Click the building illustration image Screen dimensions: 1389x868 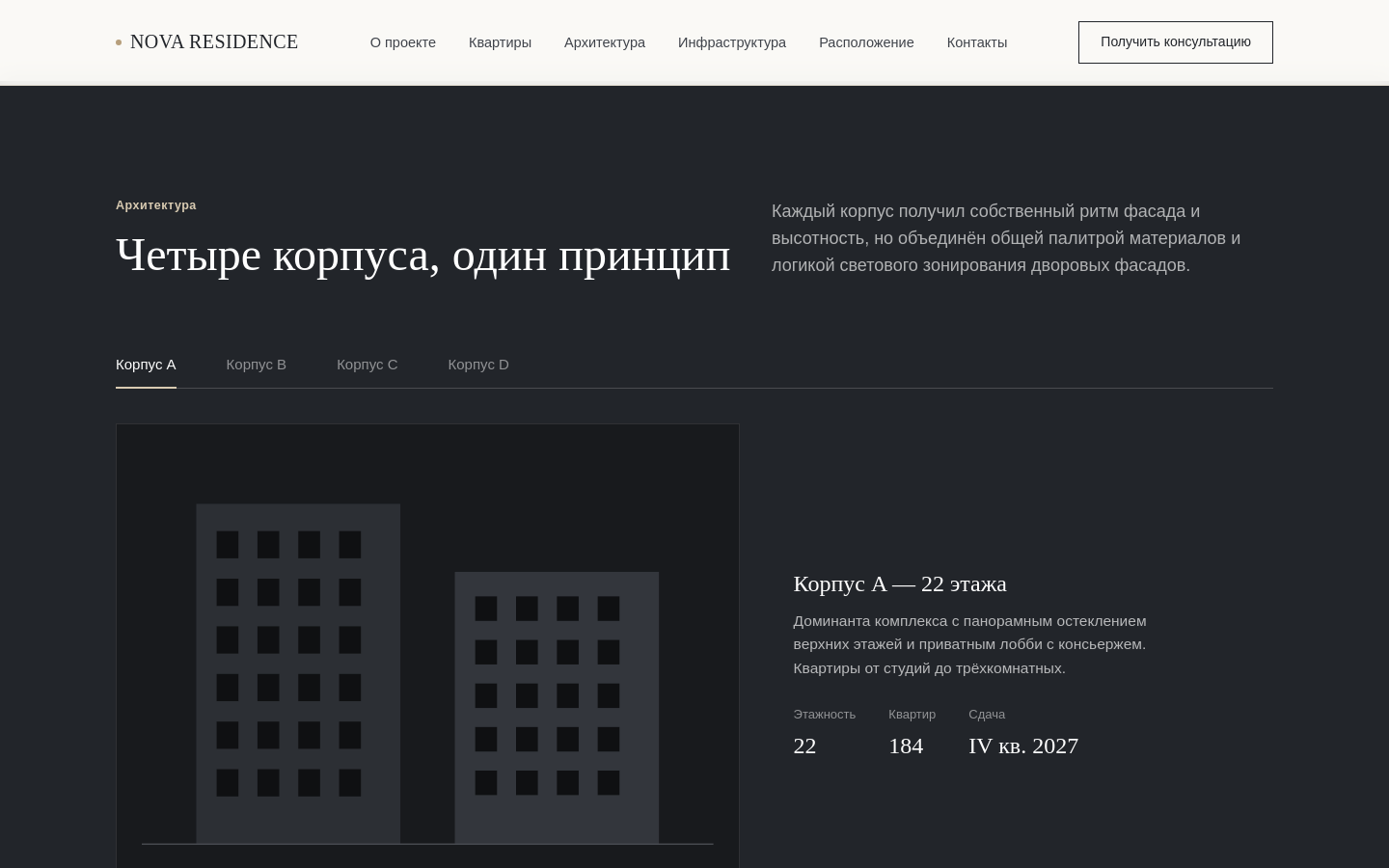click(x=427, y=646)
